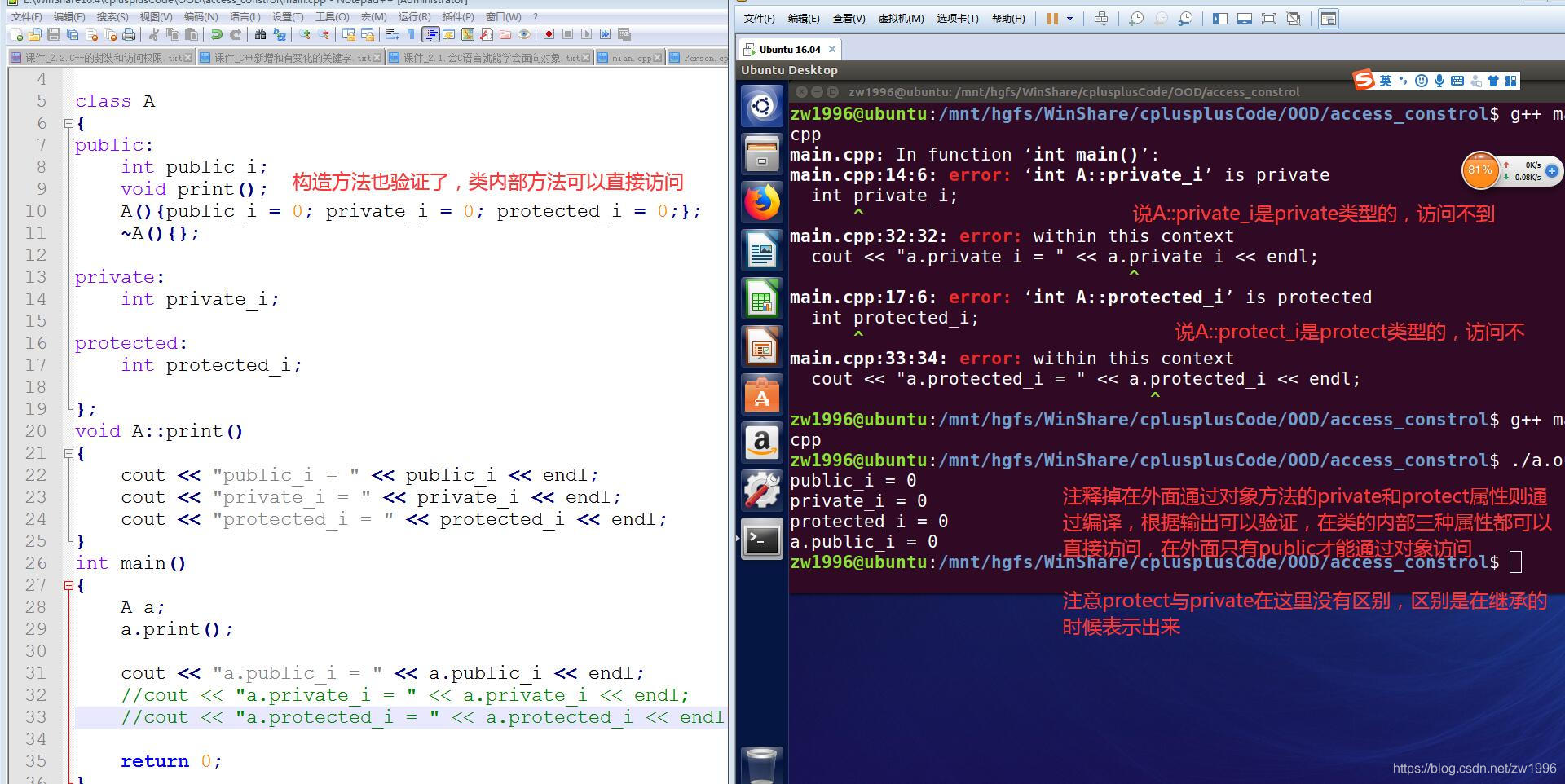
Task: Open VMware snapshot manager icon
Action: [1185, 19]
